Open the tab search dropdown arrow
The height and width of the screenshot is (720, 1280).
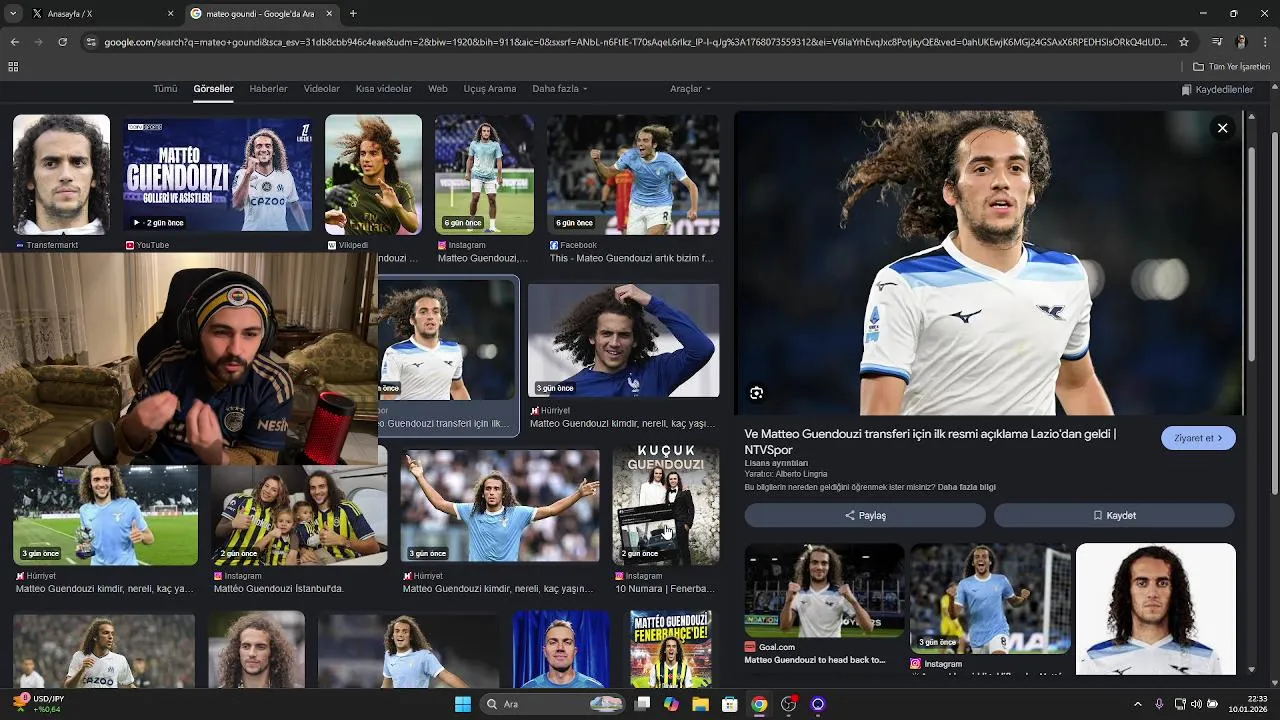coord(13,14)
